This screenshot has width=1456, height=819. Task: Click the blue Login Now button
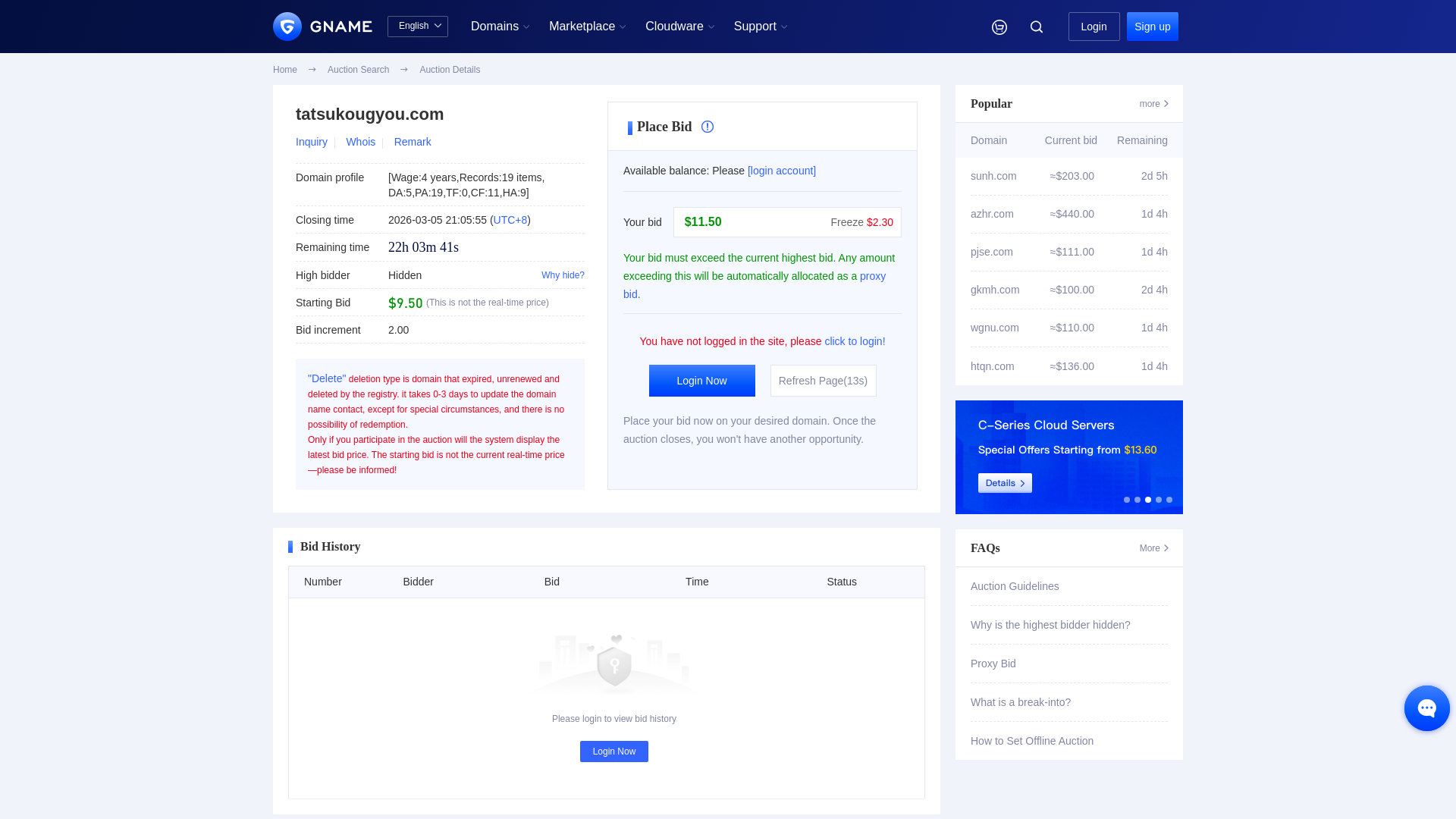click(x=701, y=381)
